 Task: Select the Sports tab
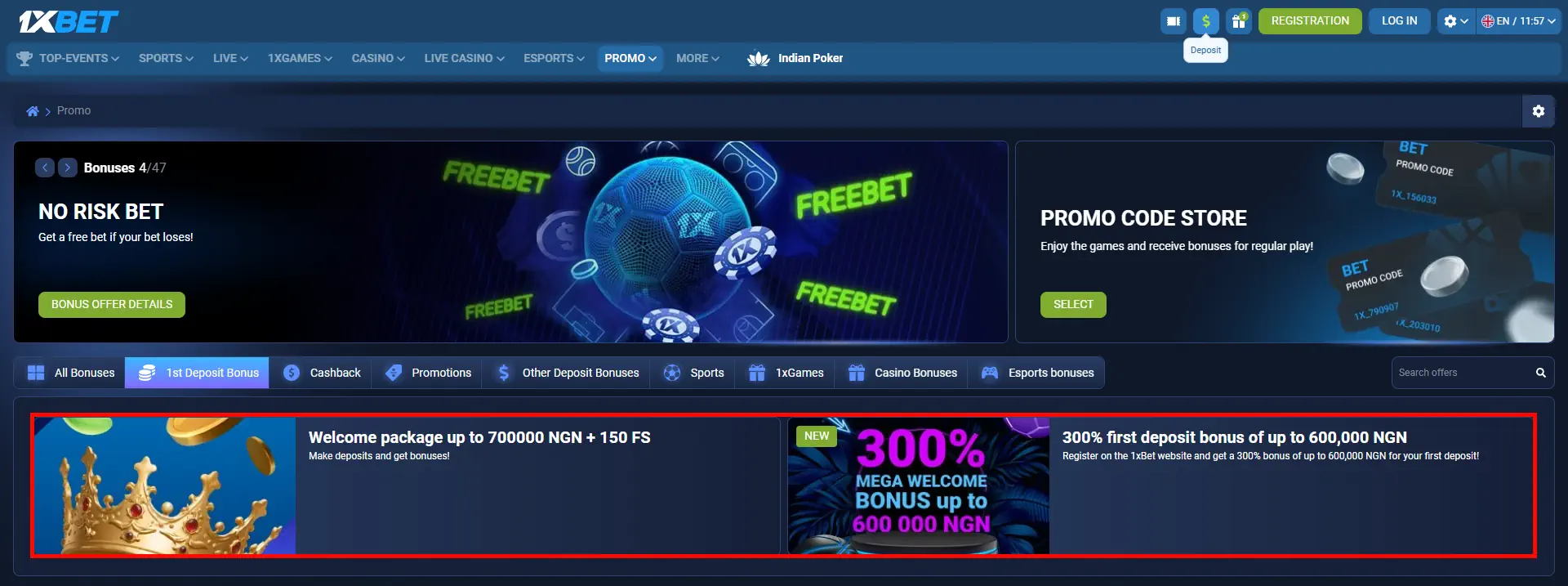click(692, 373)
